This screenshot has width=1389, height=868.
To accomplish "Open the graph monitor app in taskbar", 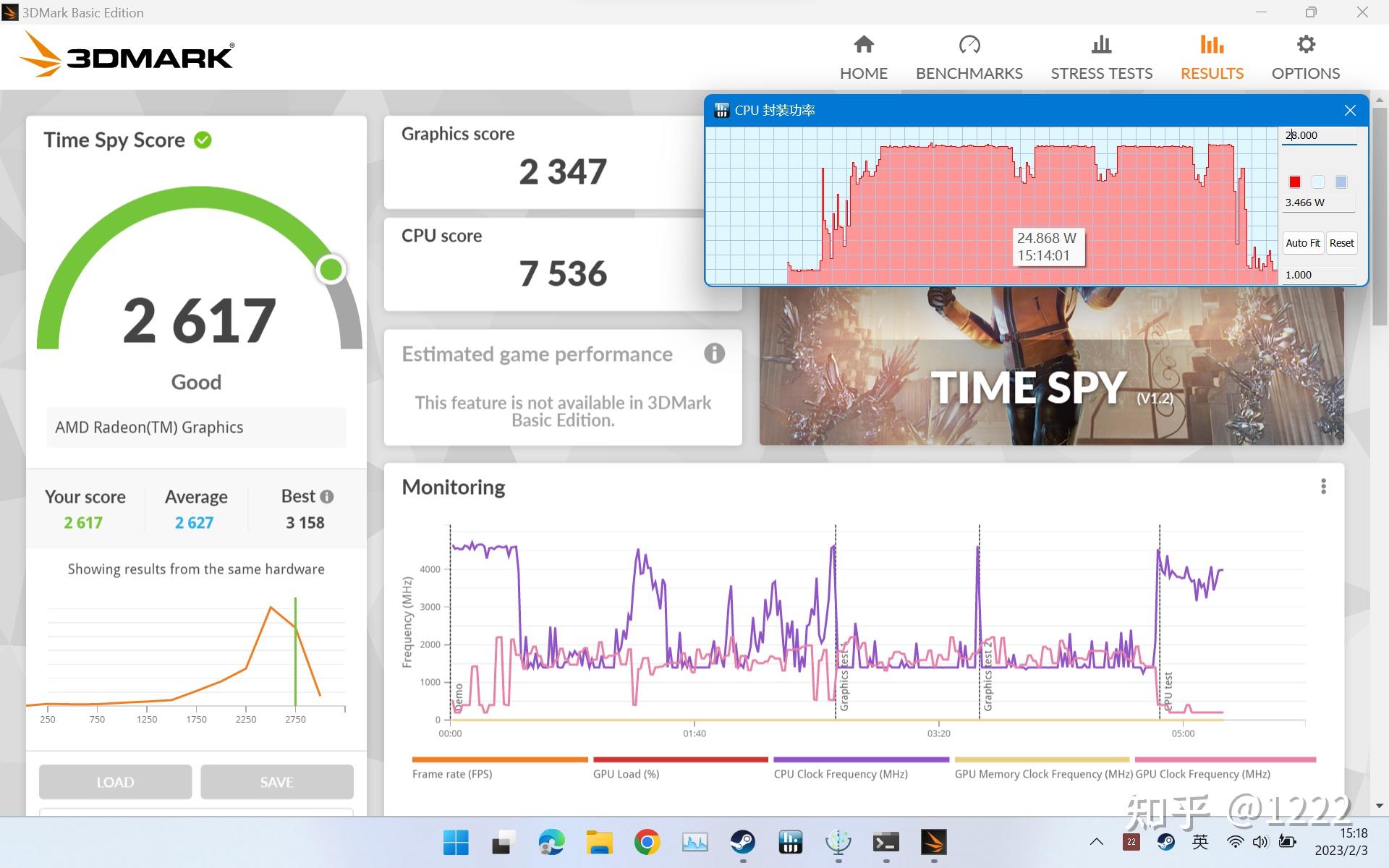I will 694,842.
